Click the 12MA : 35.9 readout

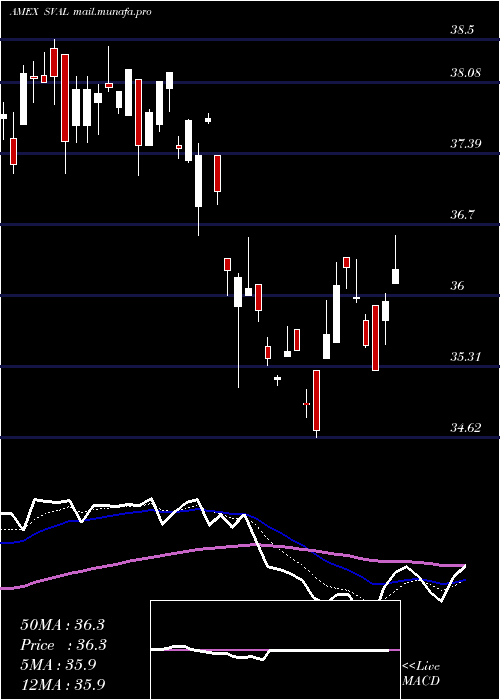tap(62, 684)
